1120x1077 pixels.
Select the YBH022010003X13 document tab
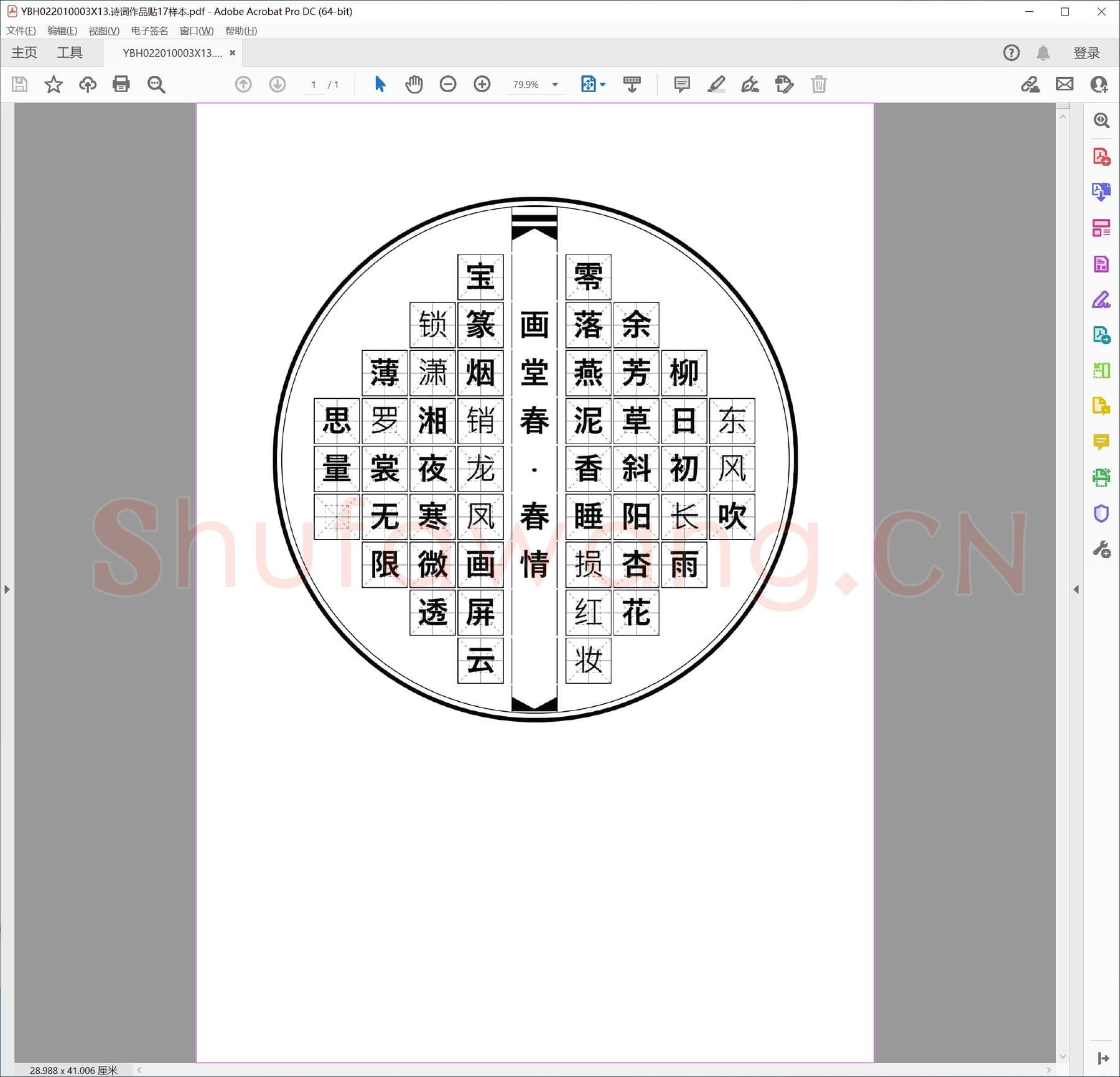coord(172,53)
